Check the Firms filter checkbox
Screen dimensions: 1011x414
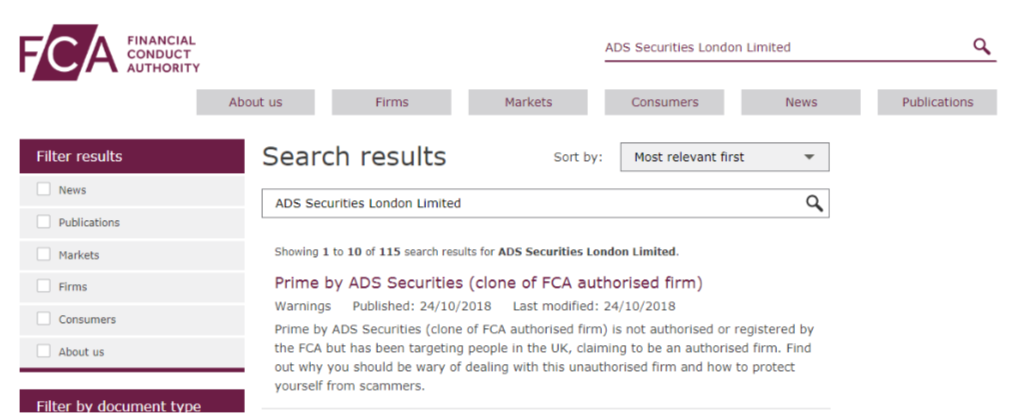pyautogui.click(x=43, y=286)
